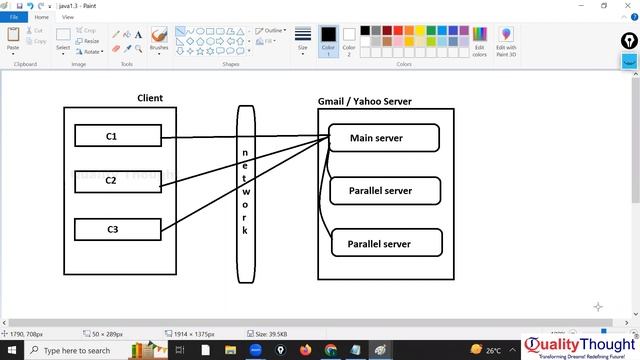
Task: Activate Color 1 foreground swatch
Action: (x=328, y=41)
